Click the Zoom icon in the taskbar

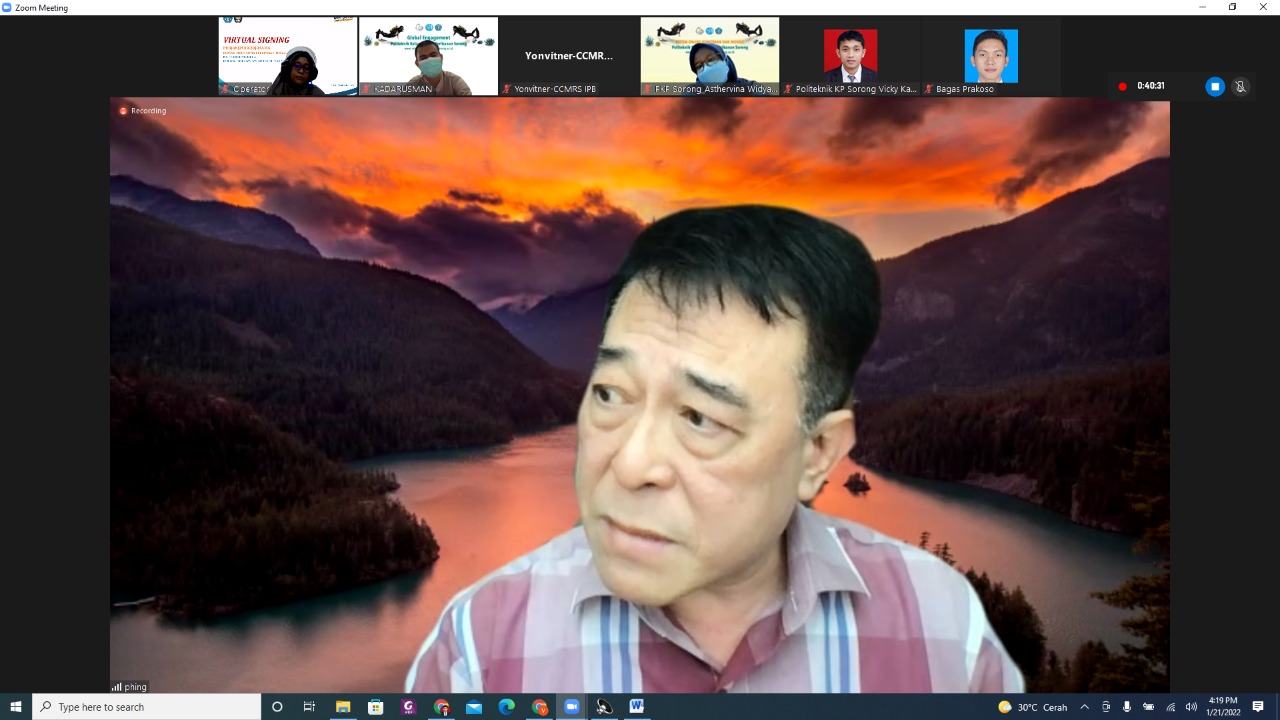(572, 707)
